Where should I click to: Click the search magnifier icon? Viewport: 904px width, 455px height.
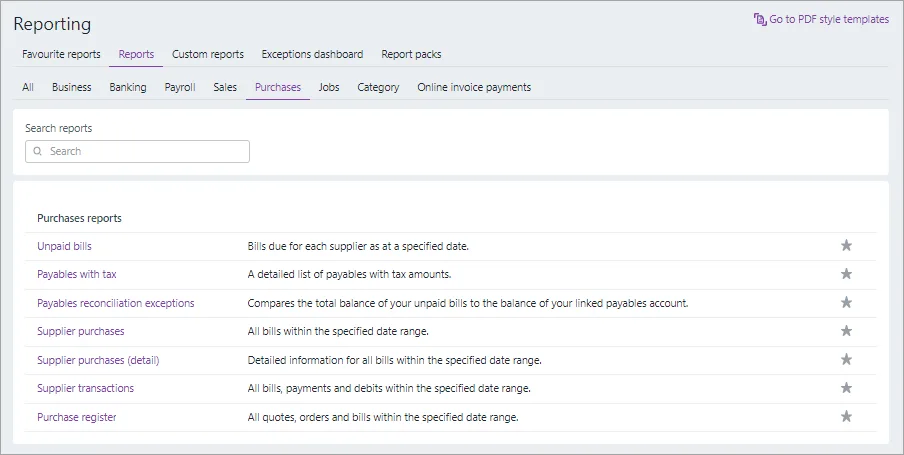tap(38, 152)
